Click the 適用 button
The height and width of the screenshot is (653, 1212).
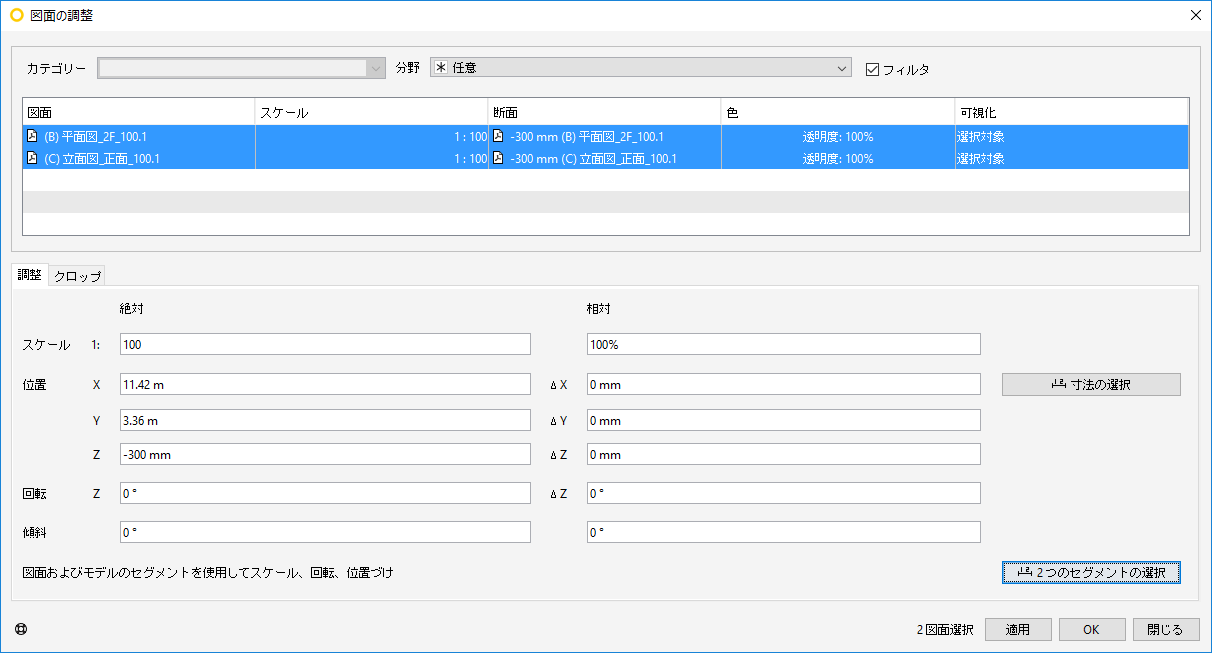tap(1018, 629)
